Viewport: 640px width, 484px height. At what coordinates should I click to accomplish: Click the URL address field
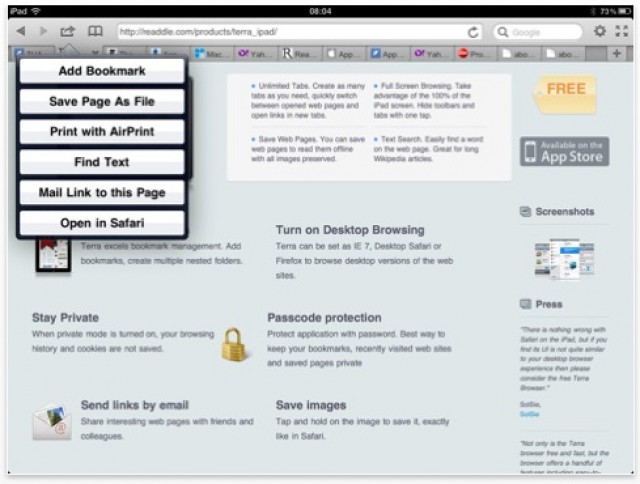pos(290,32)
